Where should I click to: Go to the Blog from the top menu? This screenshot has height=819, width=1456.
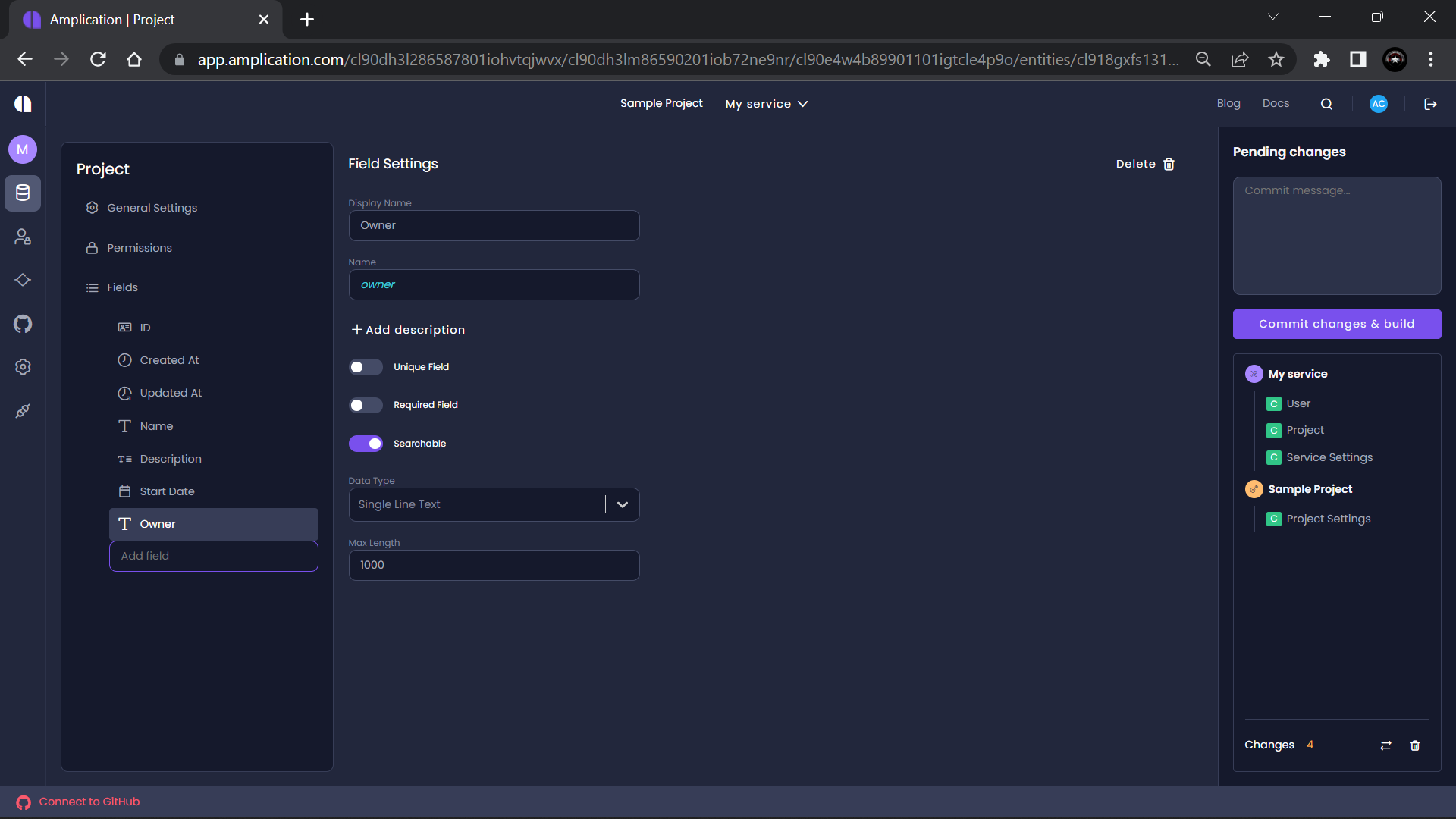[1228, 103]
